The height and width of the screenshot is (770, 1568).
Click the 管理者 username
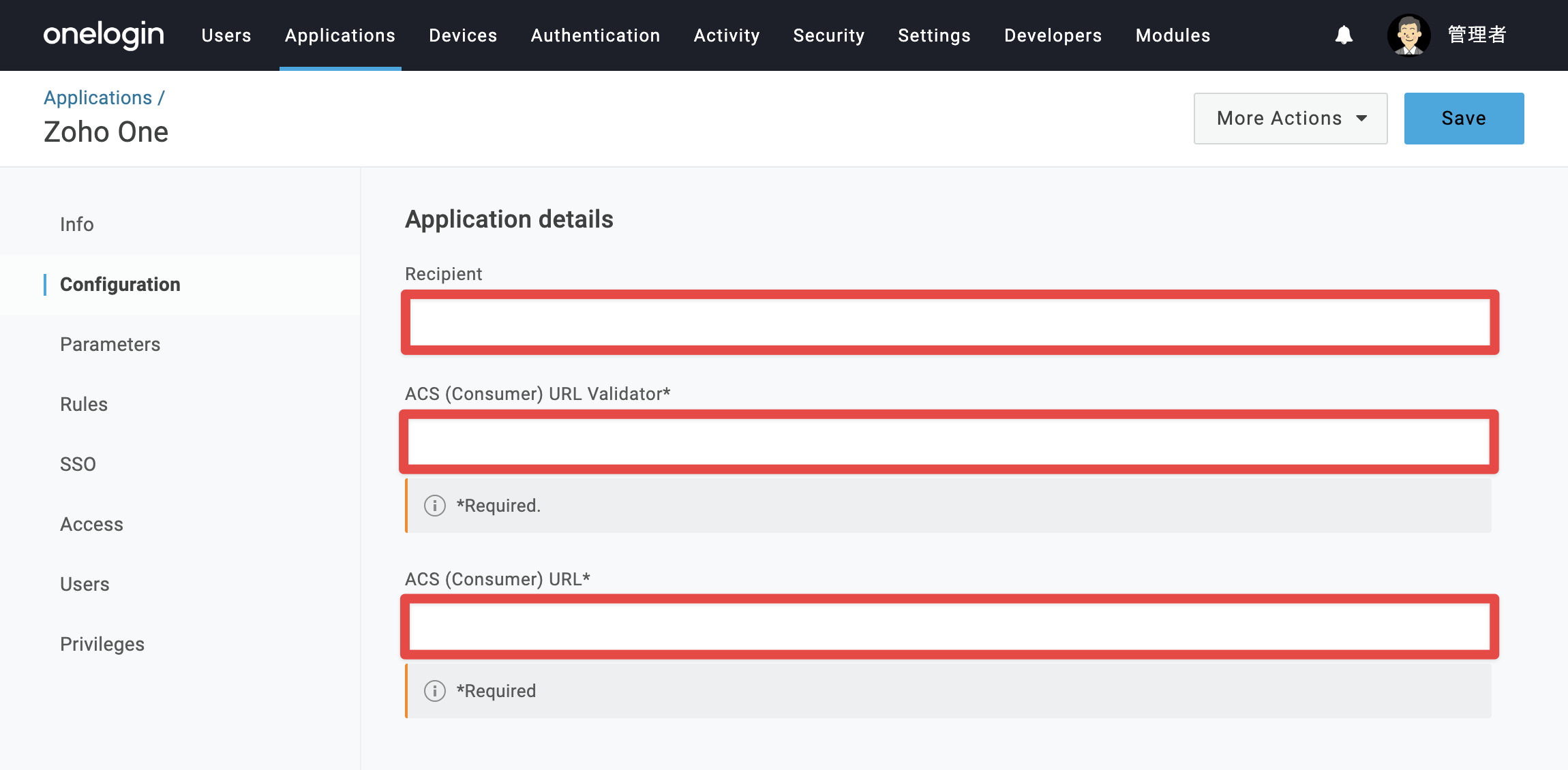pyautogui.click(x=1477, y=35)
